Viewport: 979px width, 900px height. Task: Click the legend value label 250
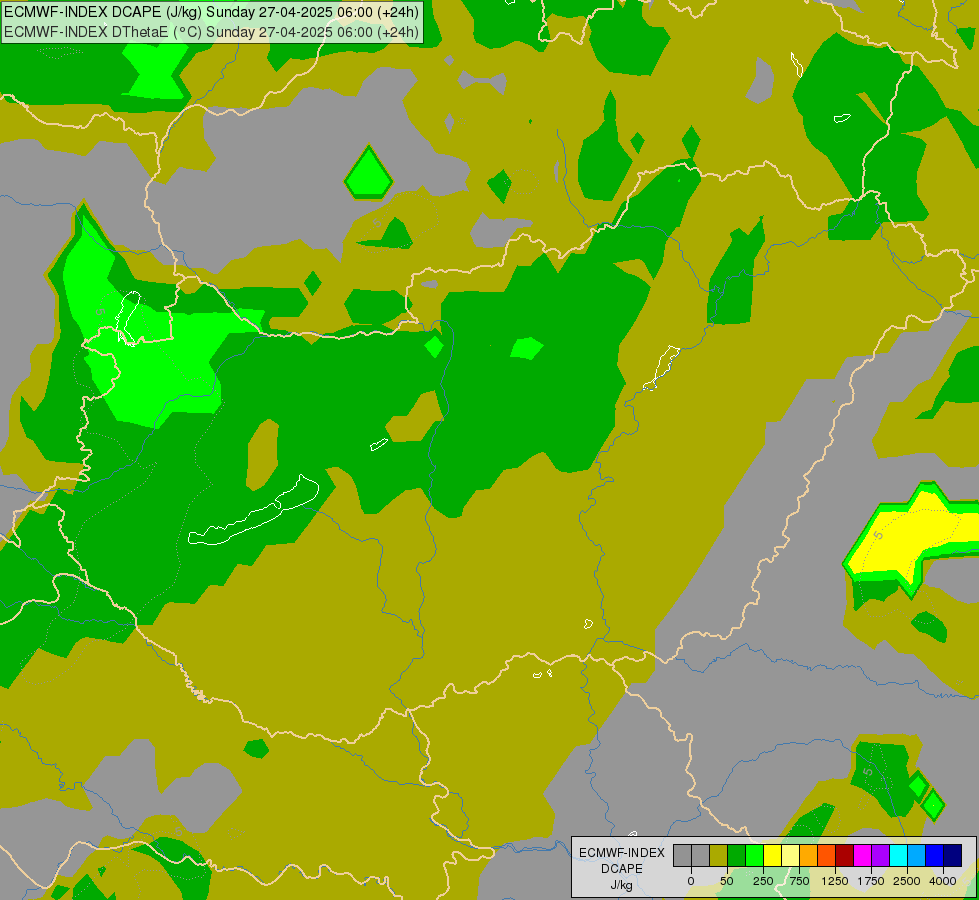click(x=763, y=881)
